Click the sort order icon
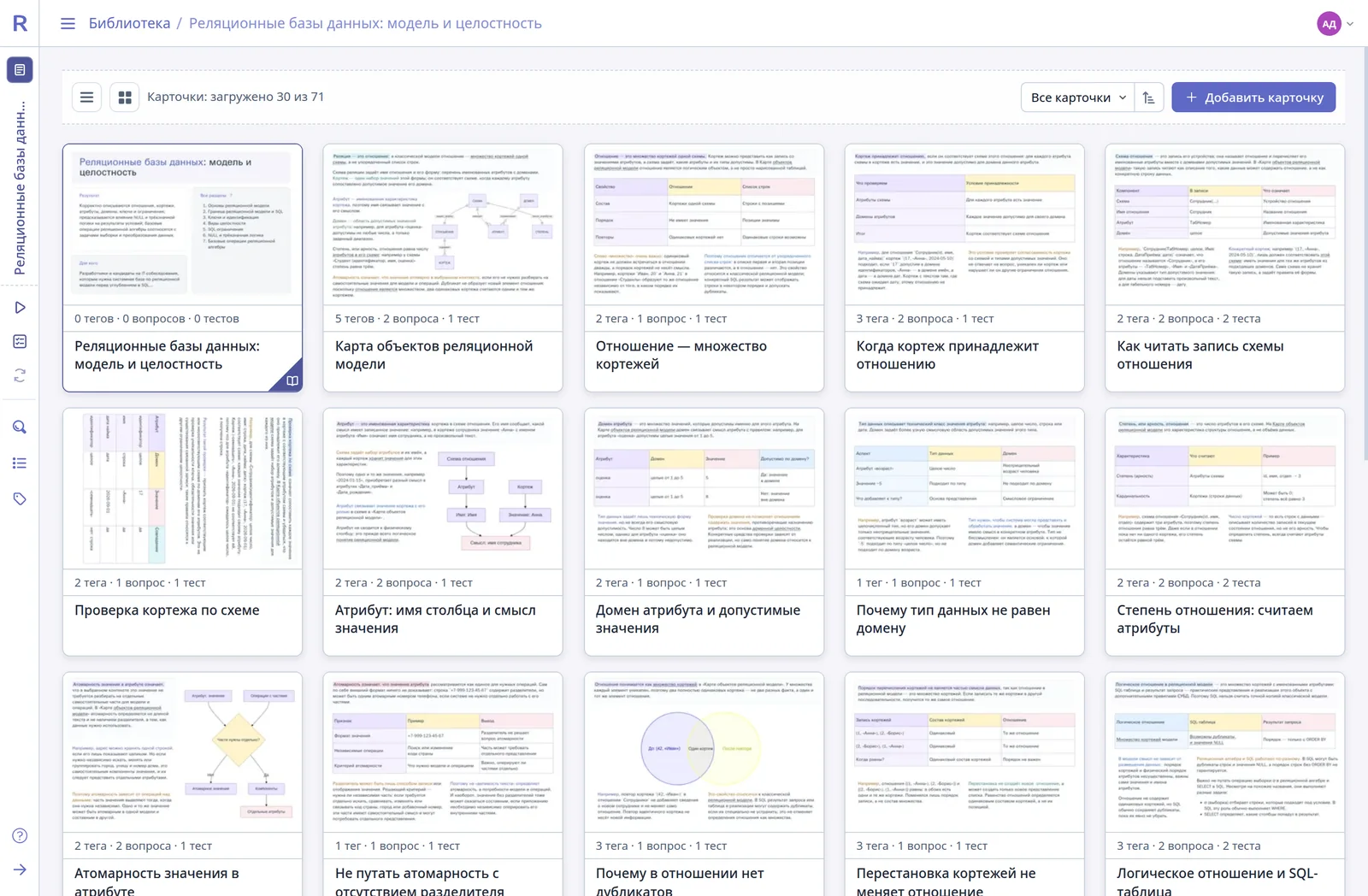Viewport: 1368px width, 896px height. pyautogui.click(x=1149, y=97)
